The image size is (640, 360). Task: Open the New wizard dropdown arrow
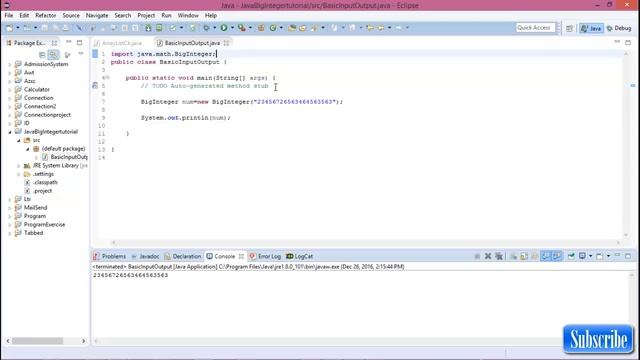(x=18, y=28)
